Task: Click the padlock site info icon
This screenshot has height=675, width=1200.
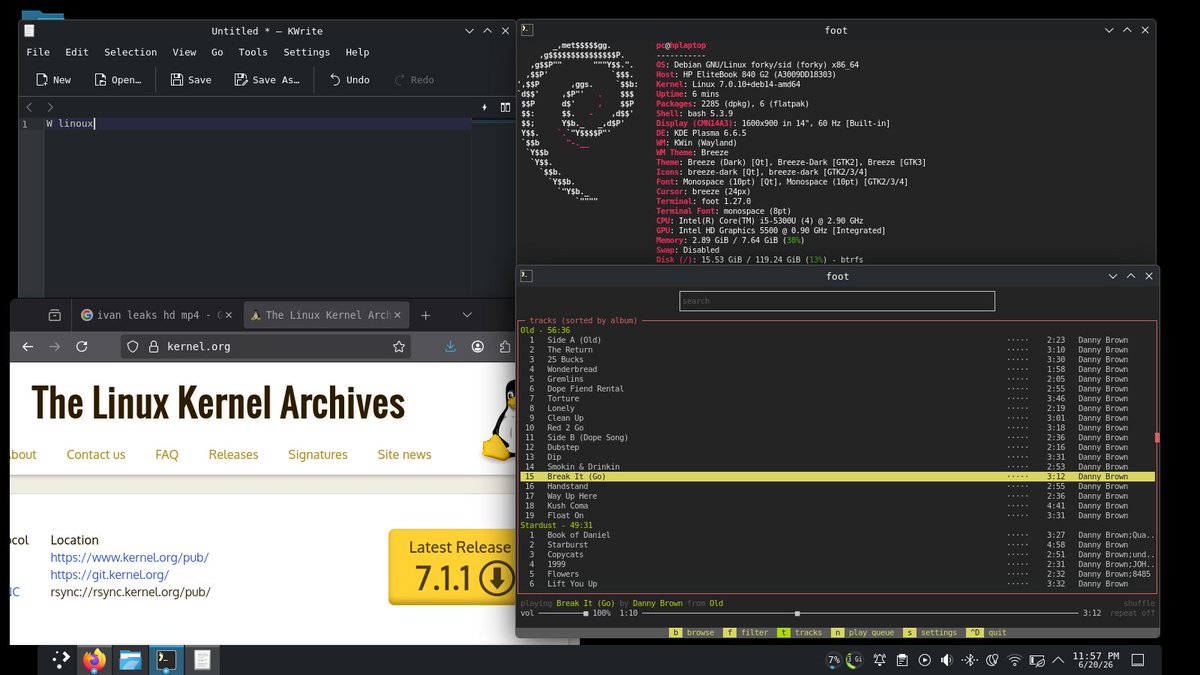Action: tap(153, 347)
